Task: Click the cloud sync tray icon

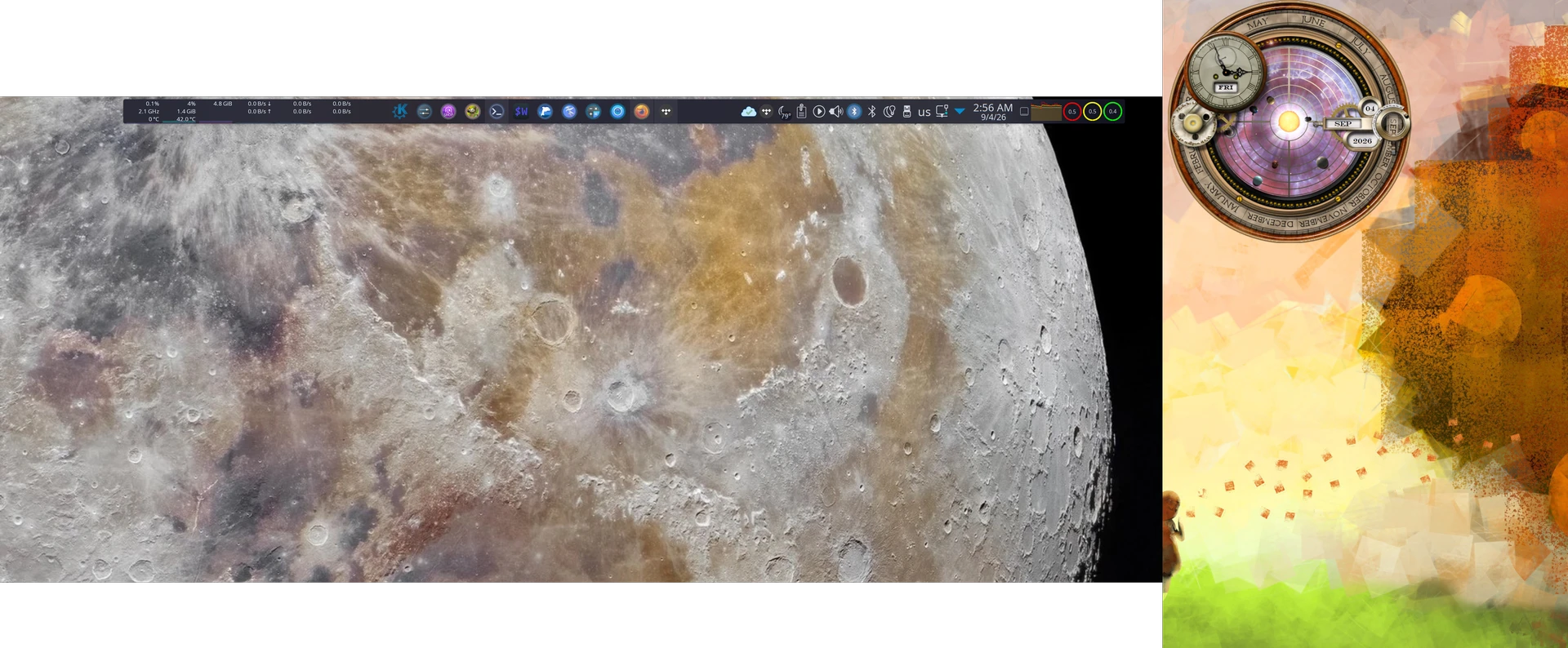Action: (748, 112)
